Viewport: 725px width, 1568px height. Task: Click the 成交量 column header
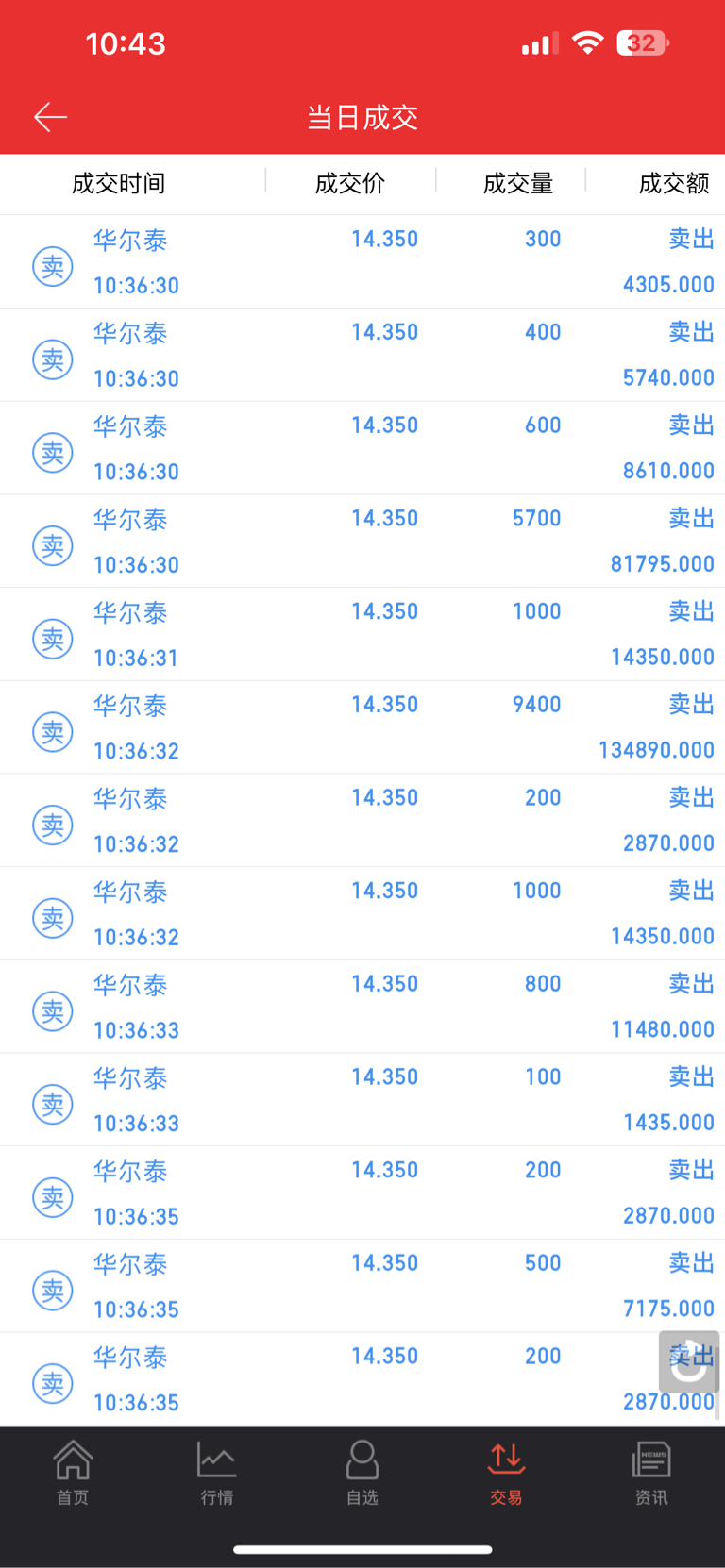[518, 183]
